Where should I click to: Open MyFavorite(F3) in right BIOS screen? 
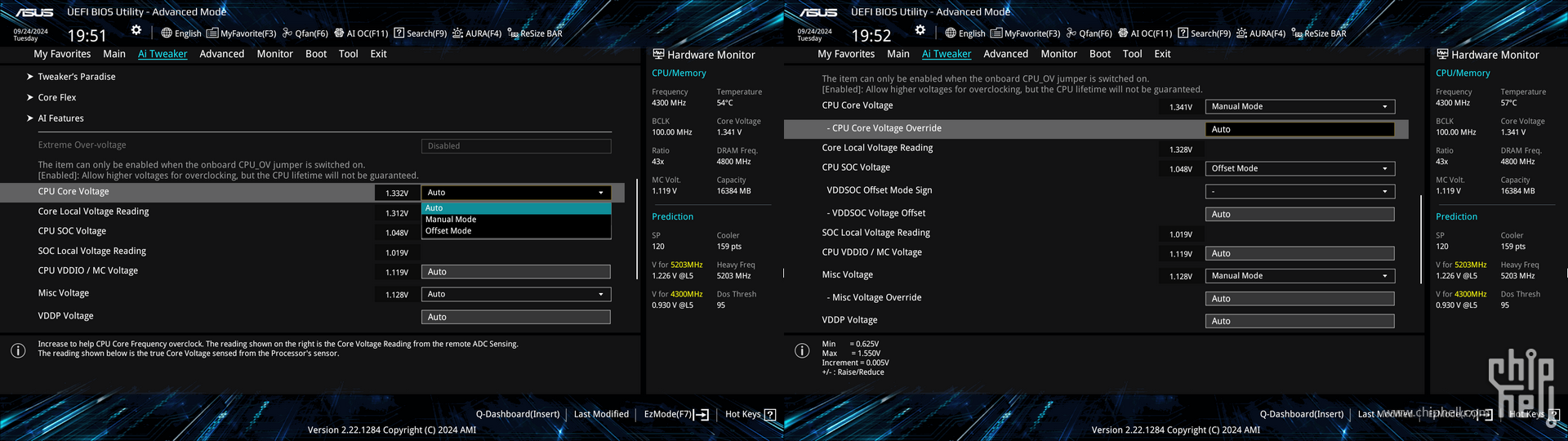pyautogui.click(x=1025, y=33)
